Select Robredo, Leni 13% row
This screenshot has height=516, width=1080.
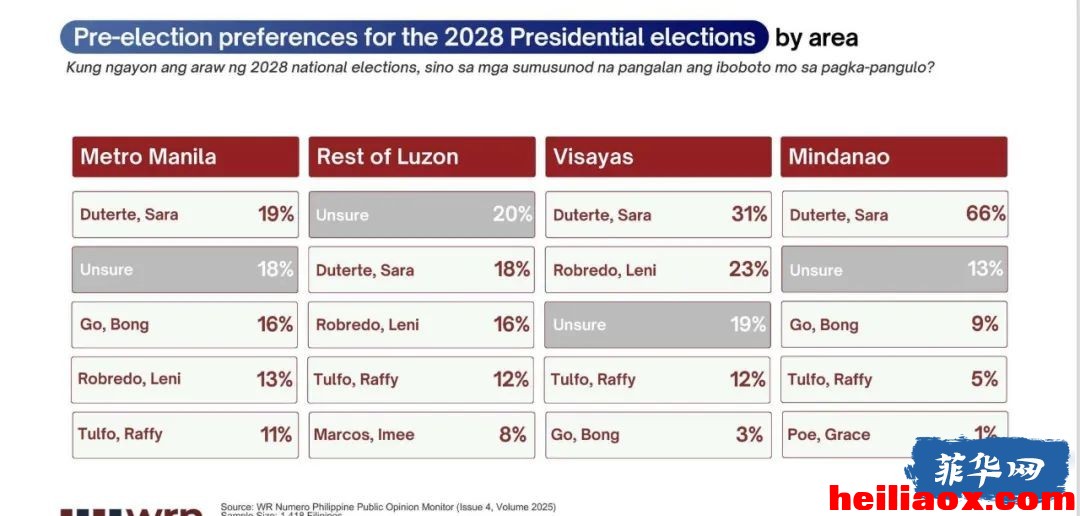point(185,380)
